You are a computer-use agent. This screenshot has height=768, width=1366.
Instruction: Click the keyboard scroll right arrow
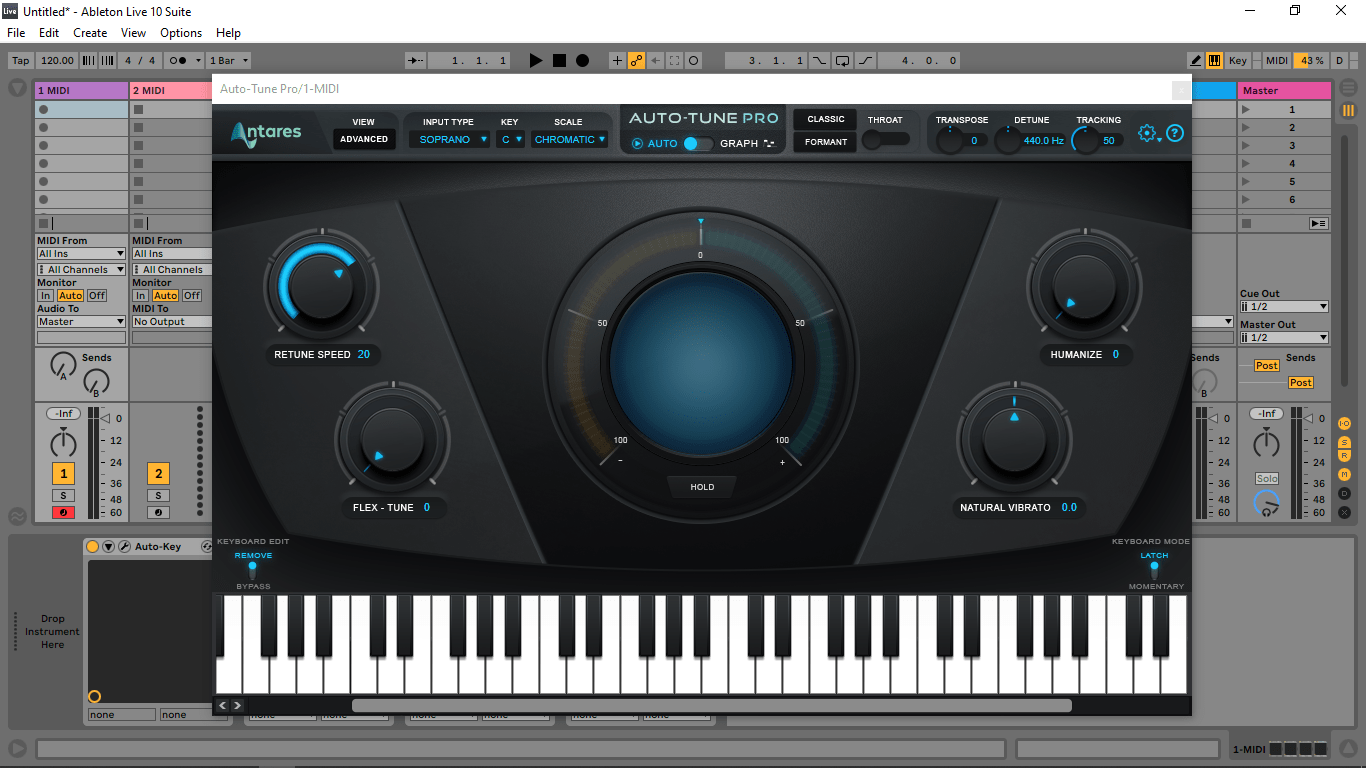[237, 706]
